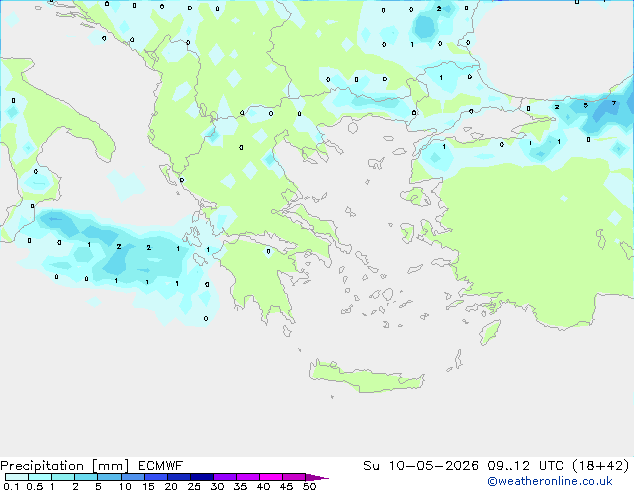Select the 40–45 mm magenta swatch
Image resolution: width=634 pixels, height=490 pixels.
271,477
